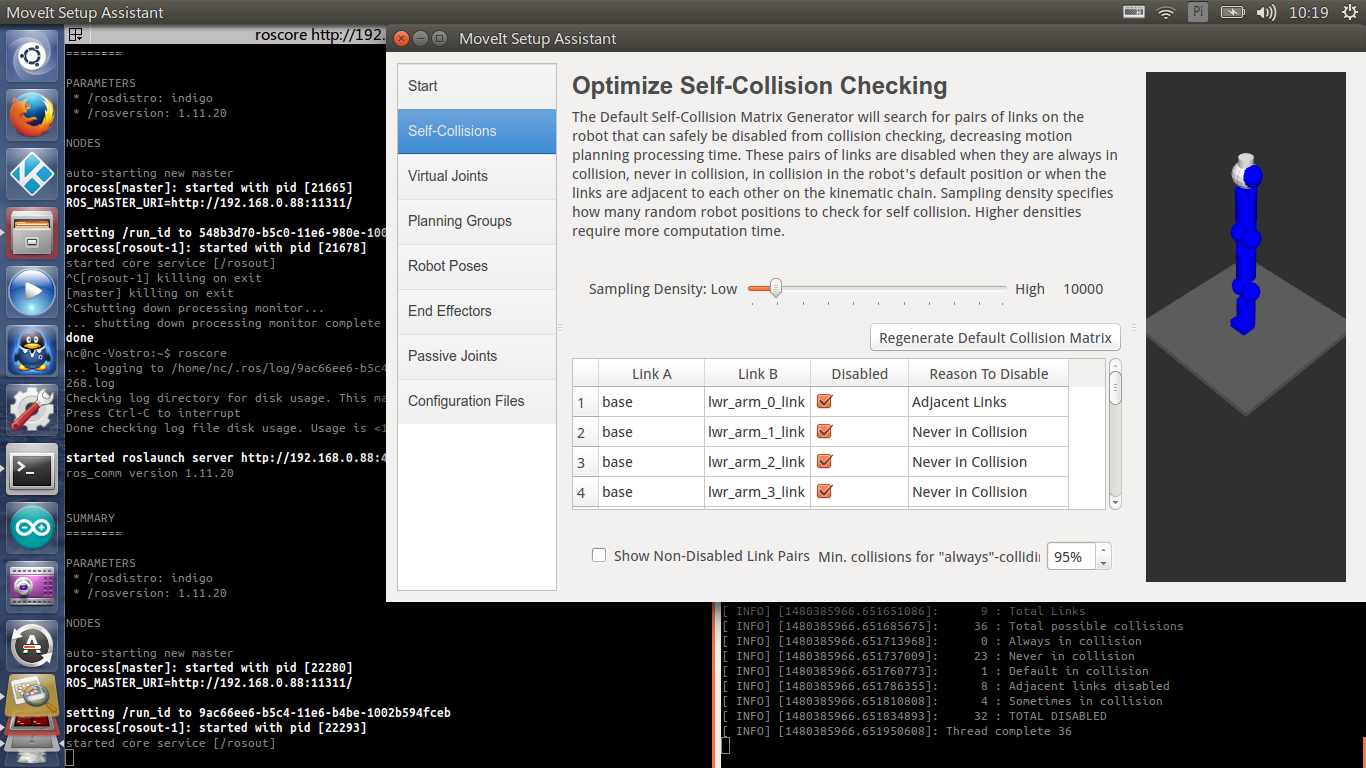This screenshot has width=1366, height=768.
Task: Maximize the MoveIt Setup Assistant window
Action: pyautogui.click(x=440, y=38)
